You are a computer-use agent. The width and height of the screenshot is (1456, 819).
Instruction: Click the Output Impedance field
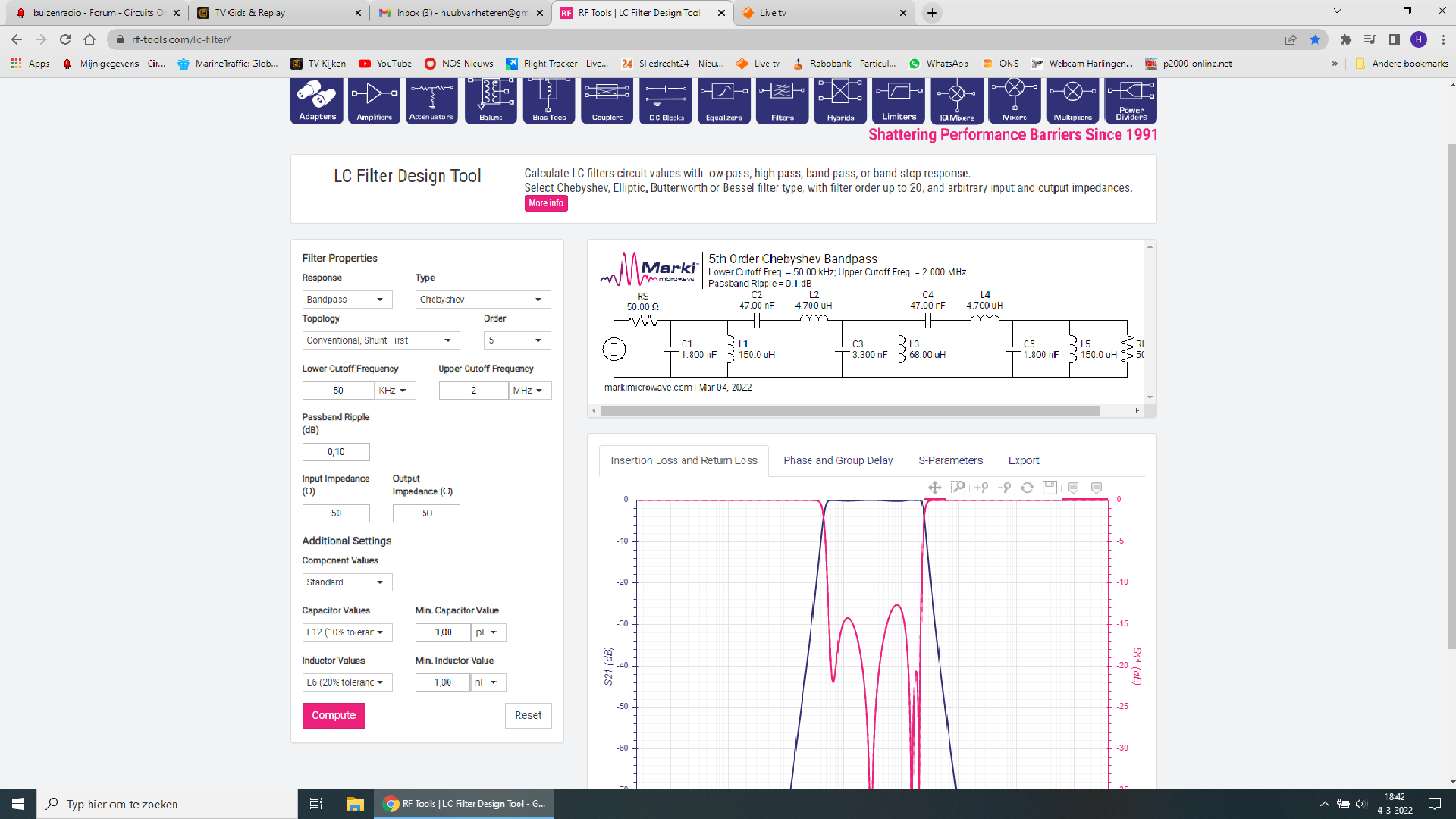tap(426, 513)
